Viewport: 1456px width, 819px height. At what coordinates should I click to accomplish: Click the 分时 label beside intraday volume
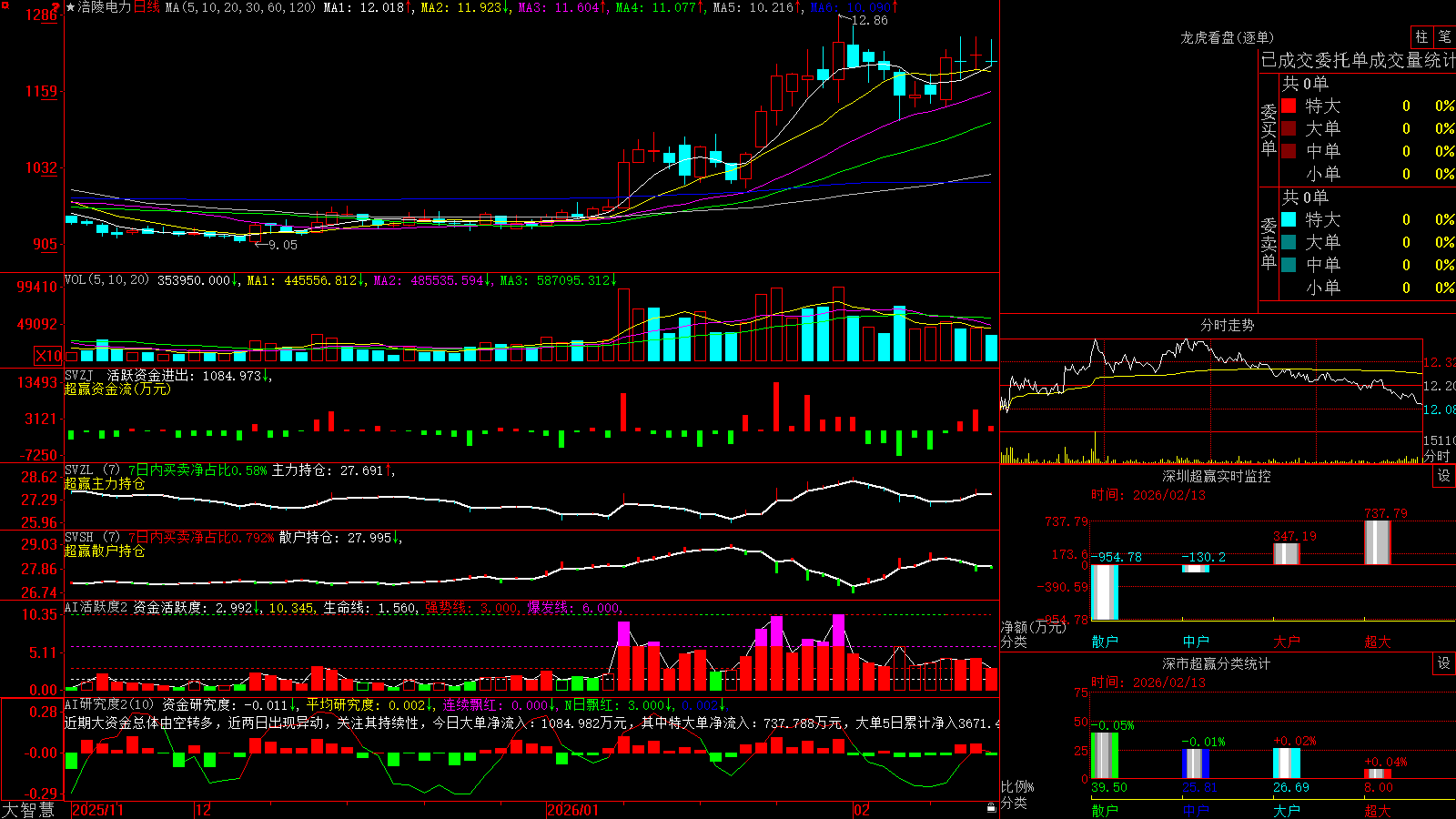[1437, 456]
